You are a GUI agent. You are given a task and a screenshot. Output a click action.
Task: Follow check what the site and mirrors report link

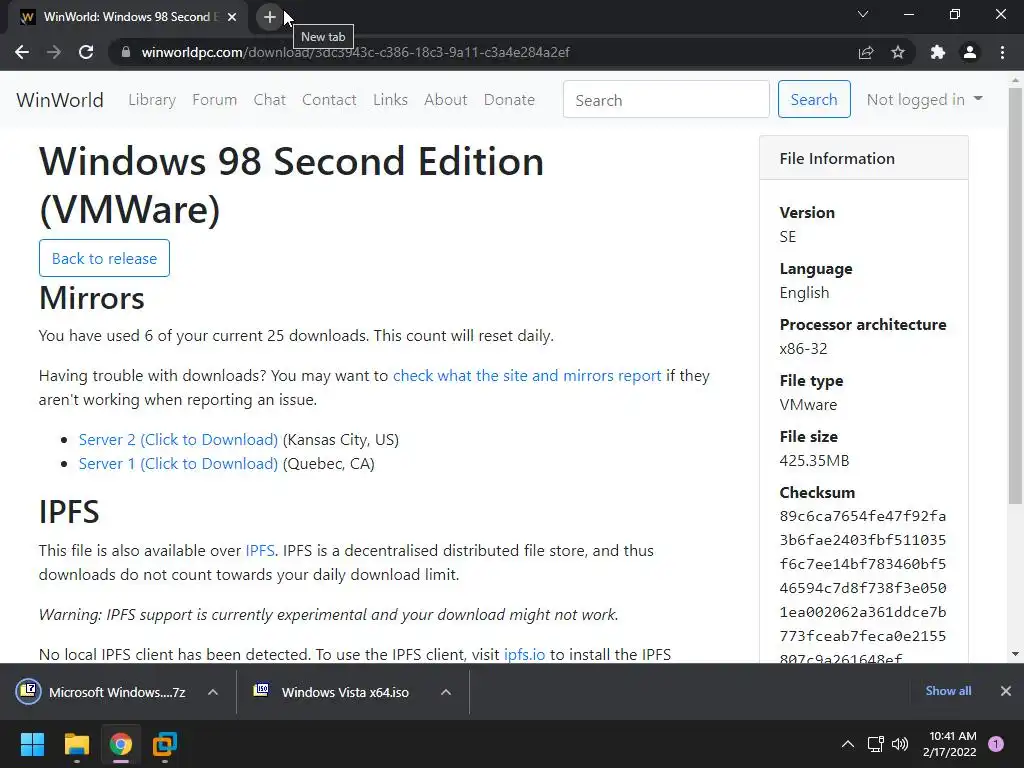click(x=527, y=376)
